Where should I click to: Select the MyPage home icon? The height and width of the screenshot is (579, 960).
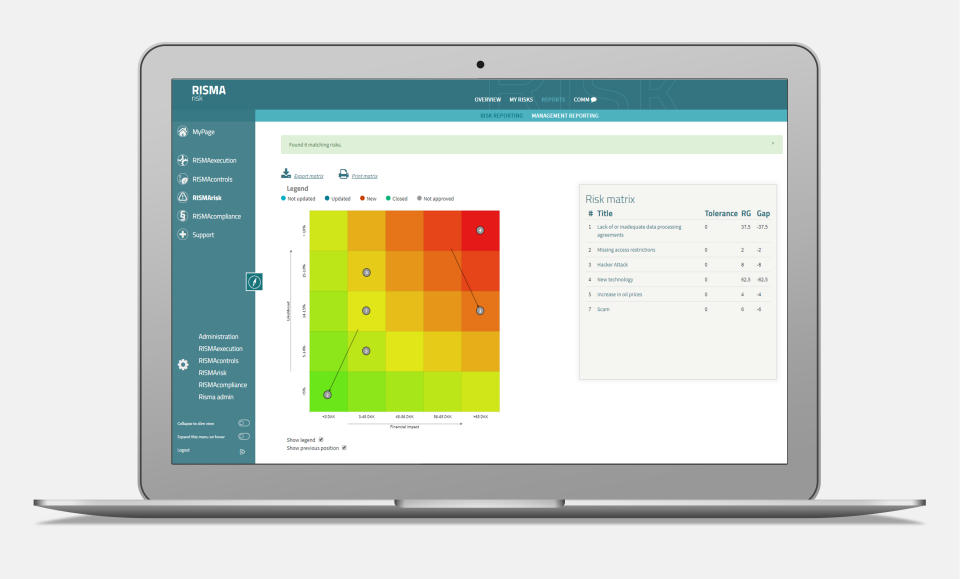pos(182,131)
